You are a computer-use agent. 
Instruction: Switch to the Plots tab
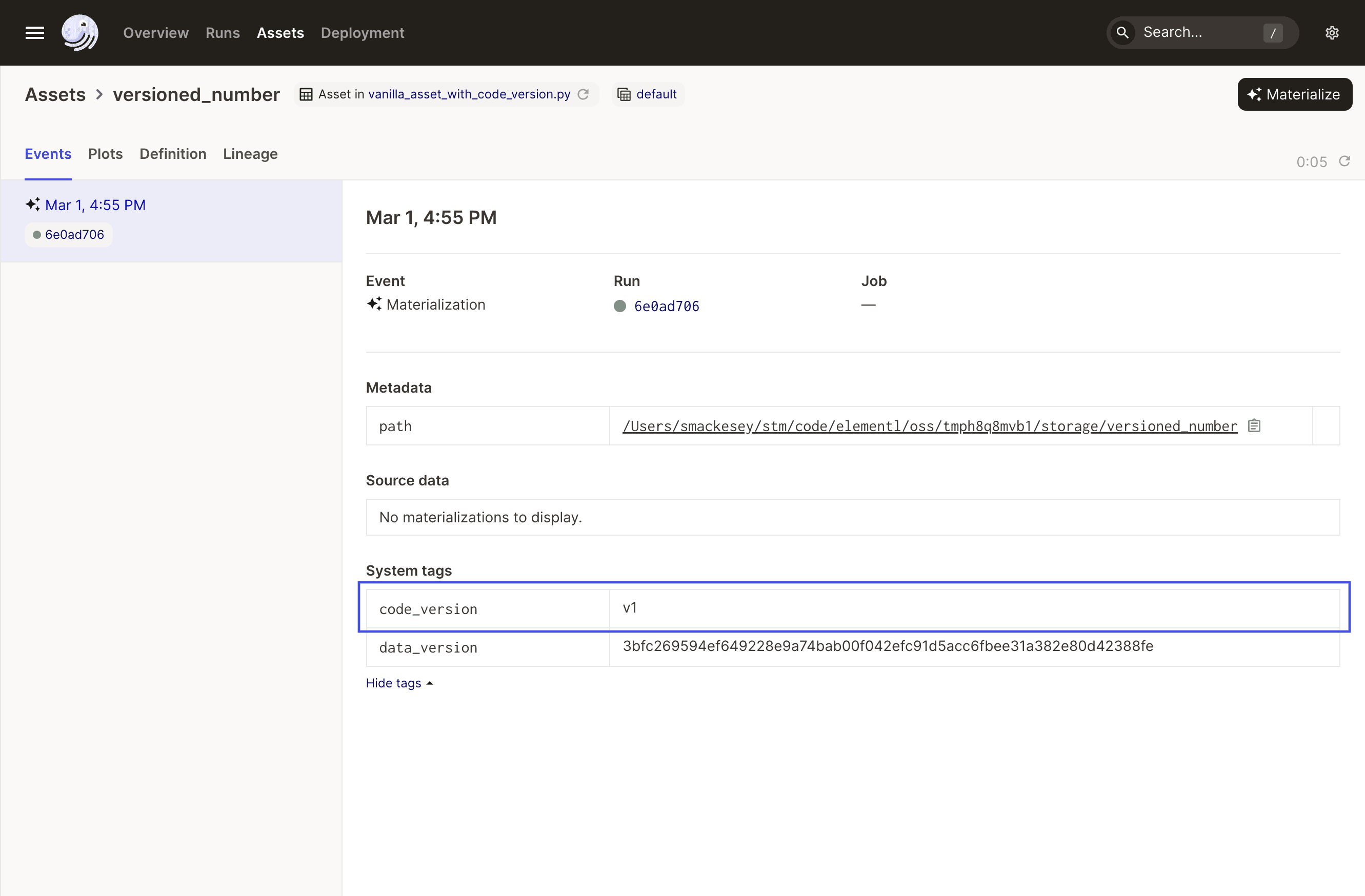pos(106,154)
